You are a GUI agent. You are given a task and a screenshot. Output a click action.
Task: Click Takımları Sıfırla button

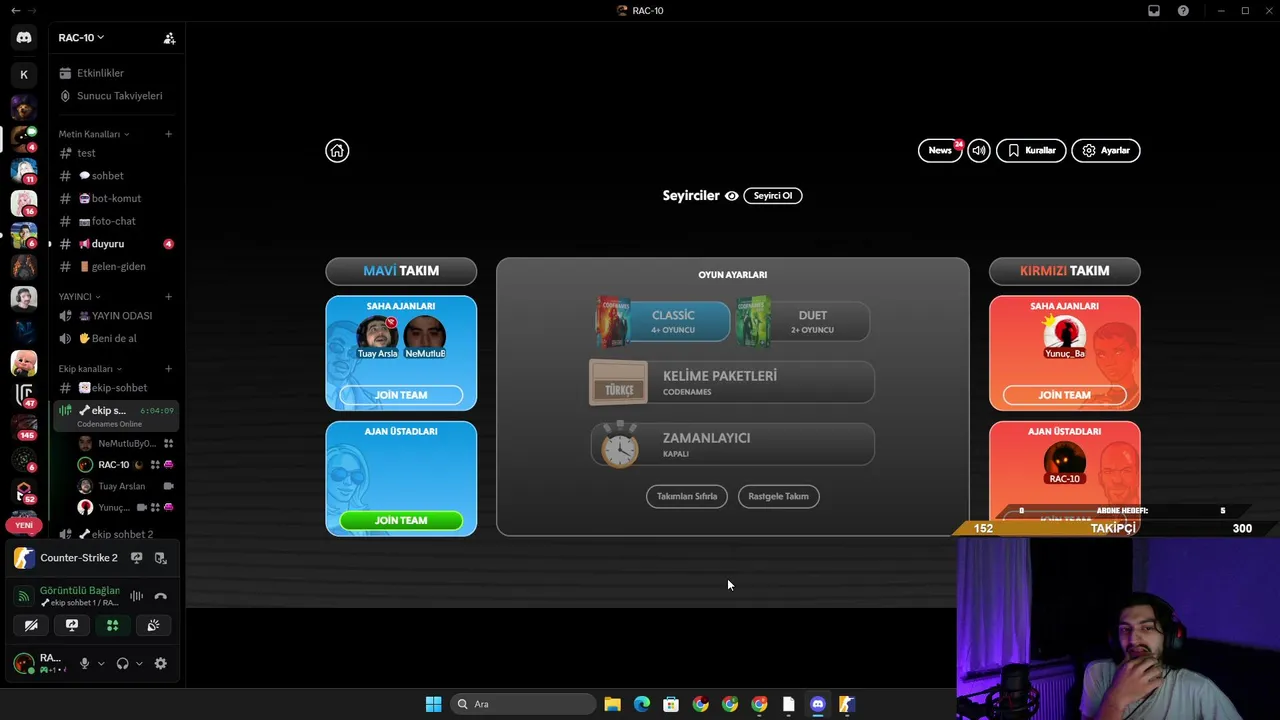(687, 496)
